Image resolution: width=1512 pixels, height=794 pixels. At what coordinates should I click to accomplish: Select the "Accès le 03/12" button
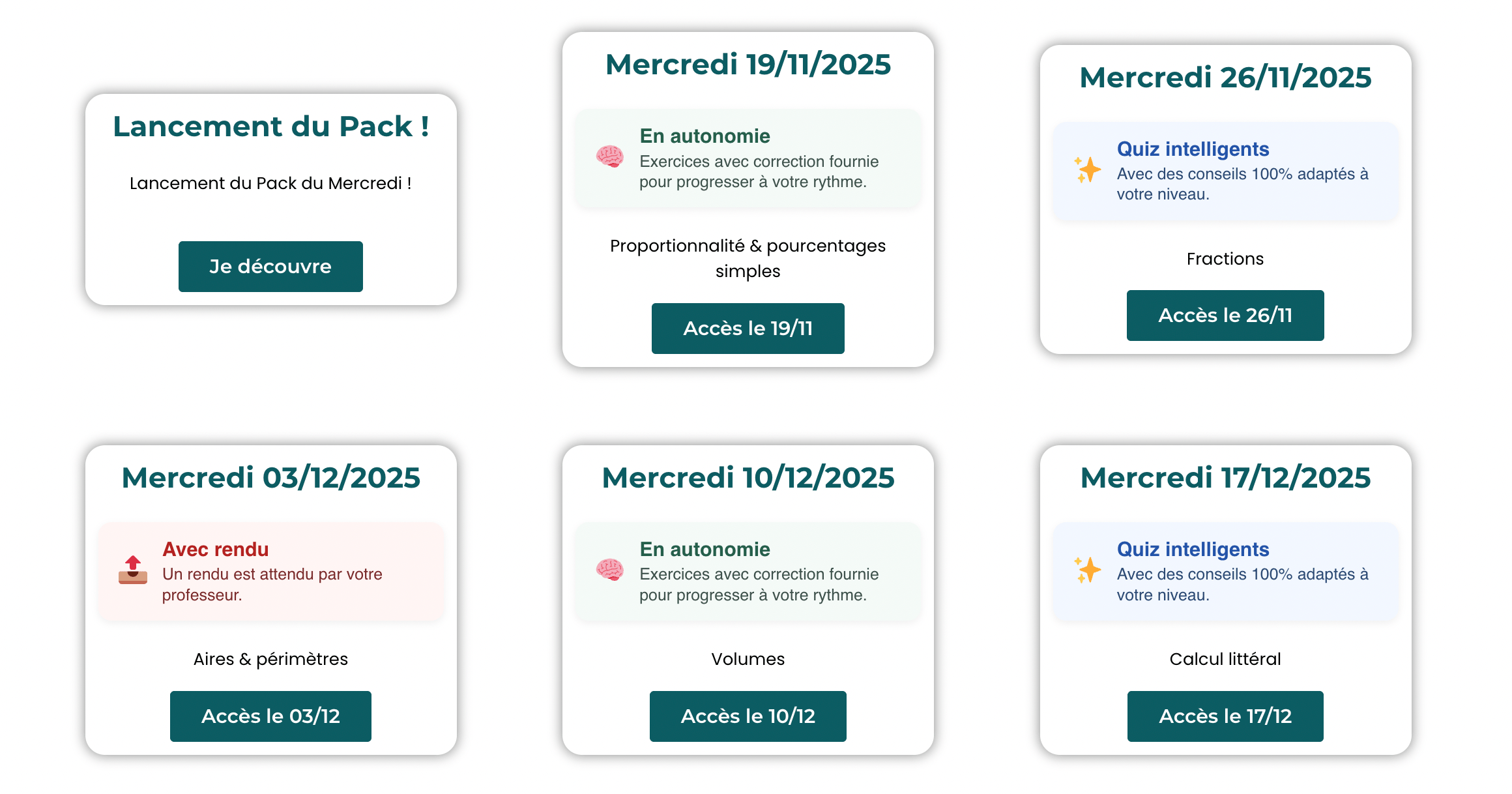pos(270,716)
